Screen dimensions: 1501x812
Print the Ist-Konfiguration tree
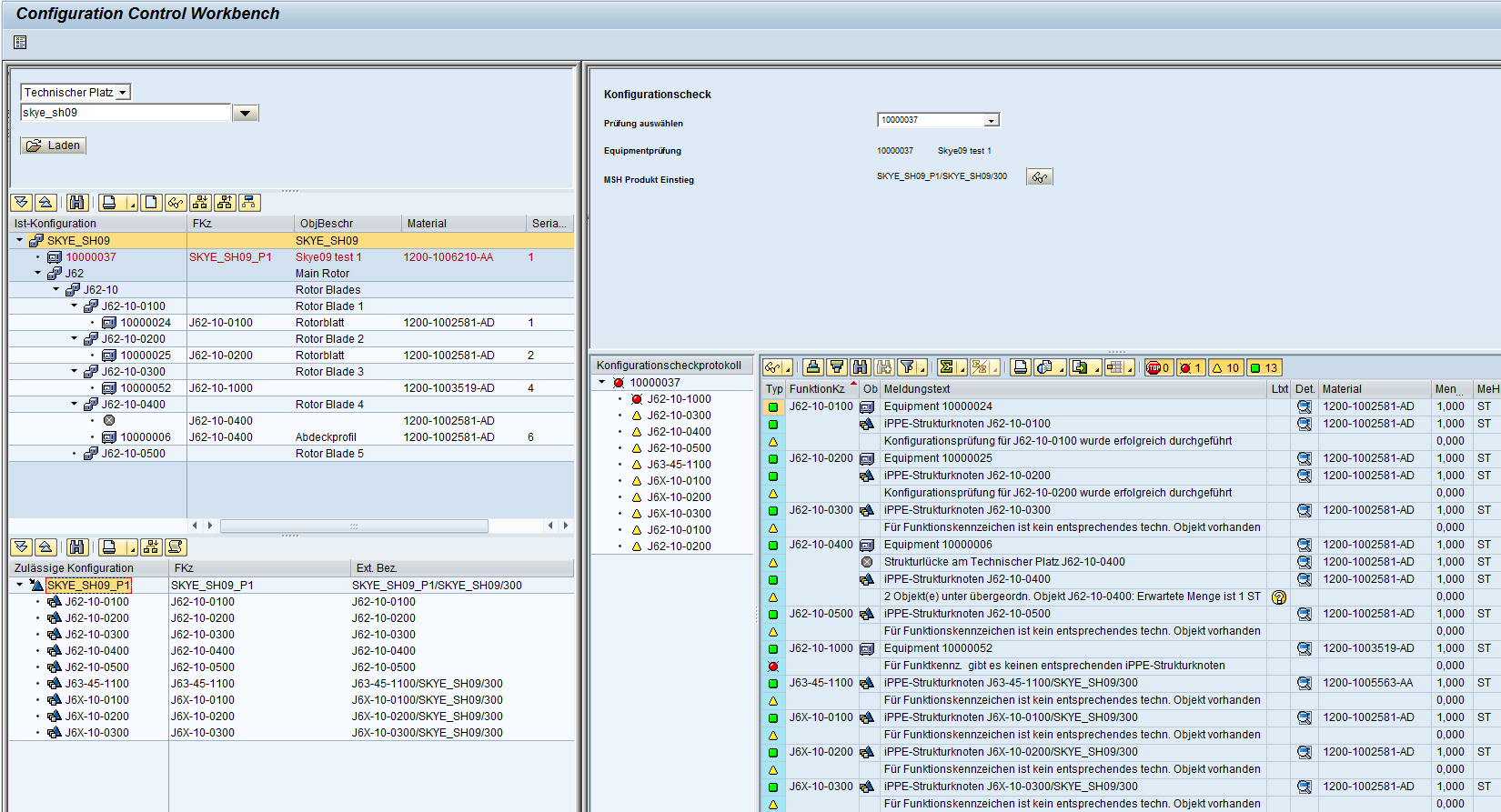[110, 203]
